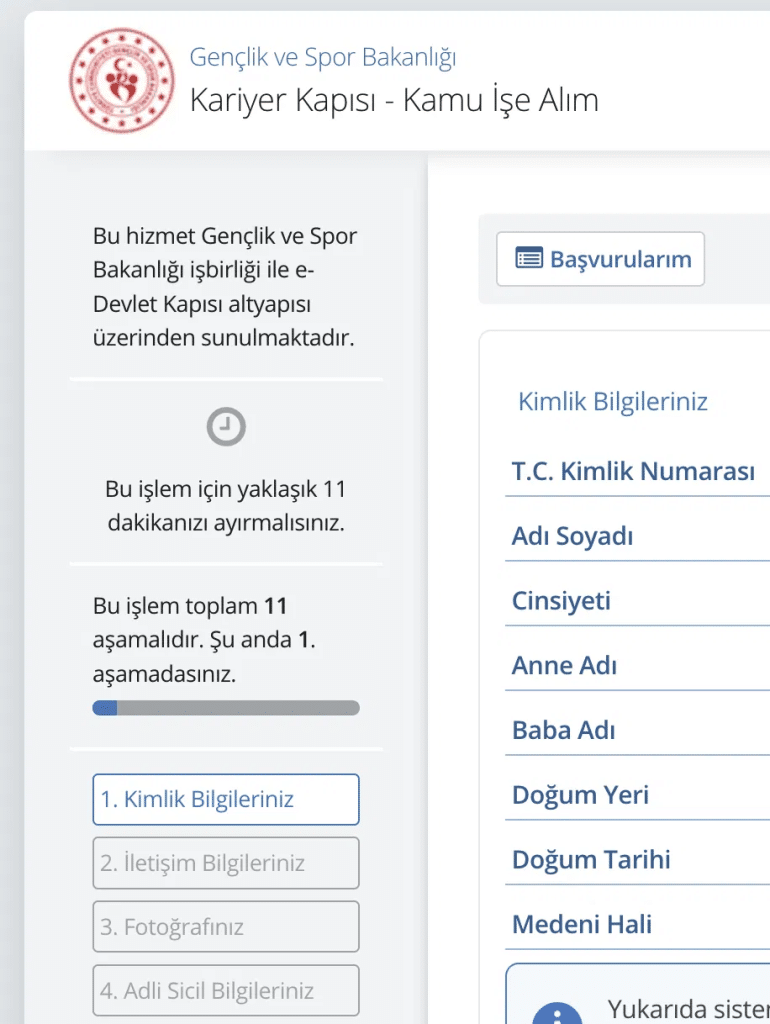Click the Kimlik Bilgileriniz section heading
770x1024 pixels.
click(x=613, y=402)
